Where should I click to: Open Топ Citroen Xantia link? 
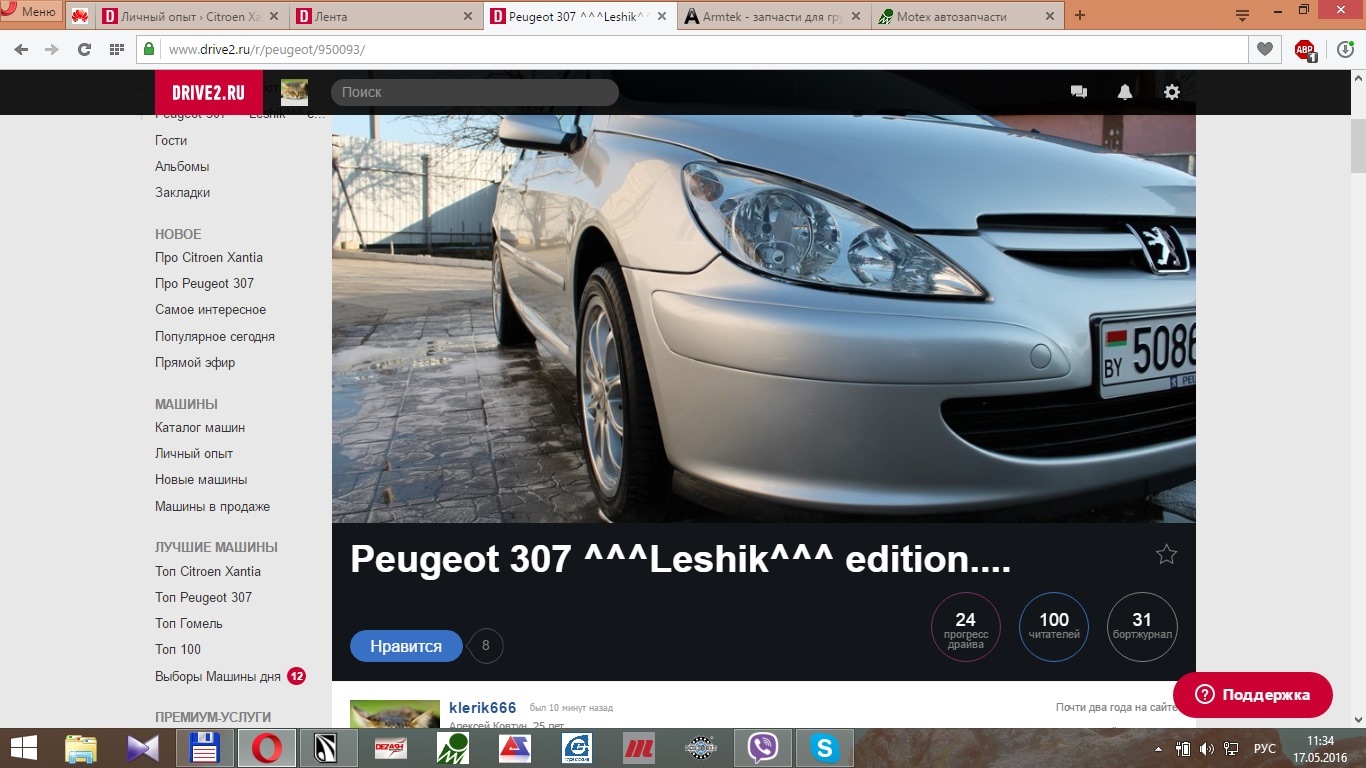click(x=208, y=571)
